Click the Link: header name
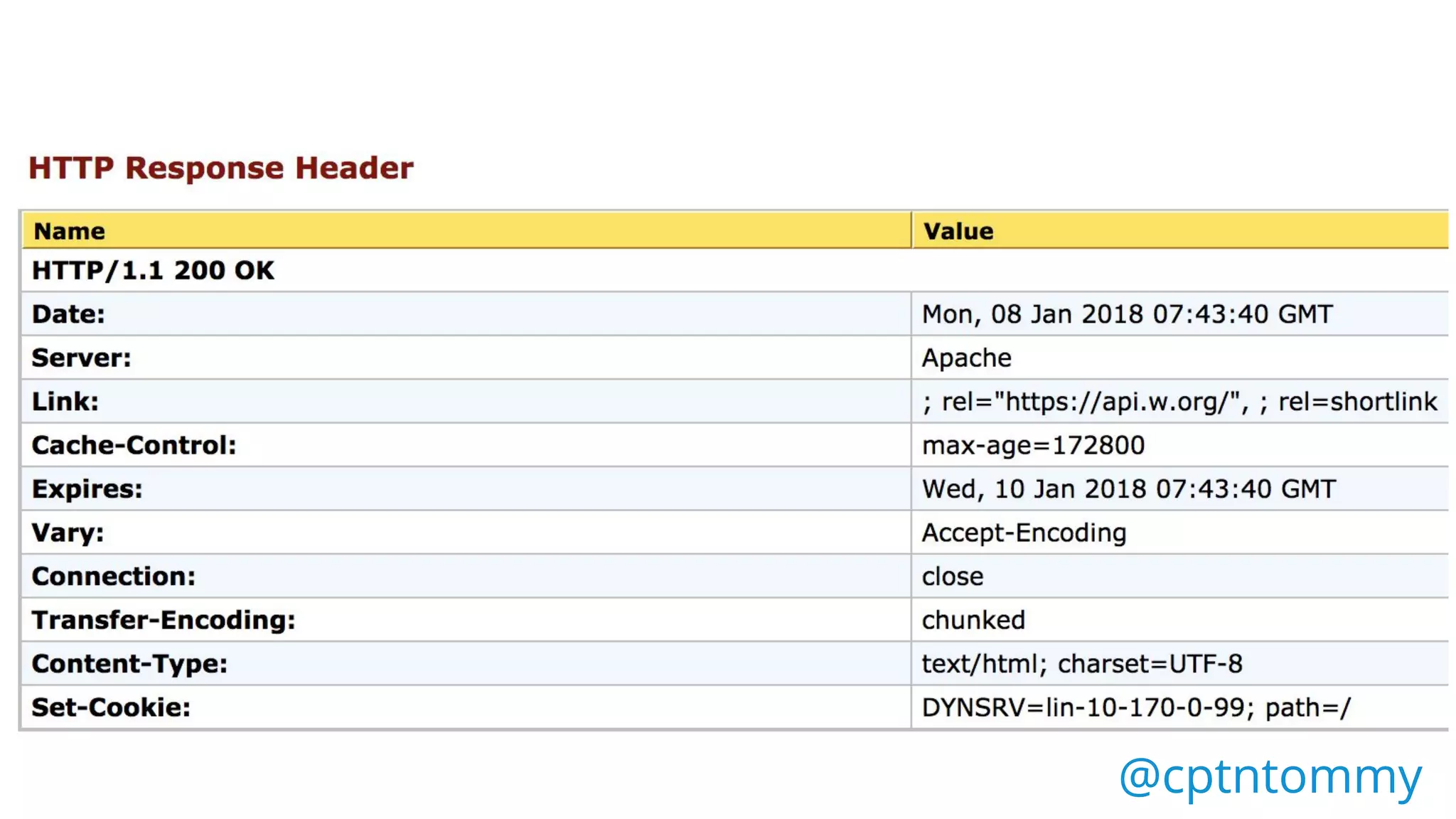The image size is (1456, 819). (x=65, y=402)
